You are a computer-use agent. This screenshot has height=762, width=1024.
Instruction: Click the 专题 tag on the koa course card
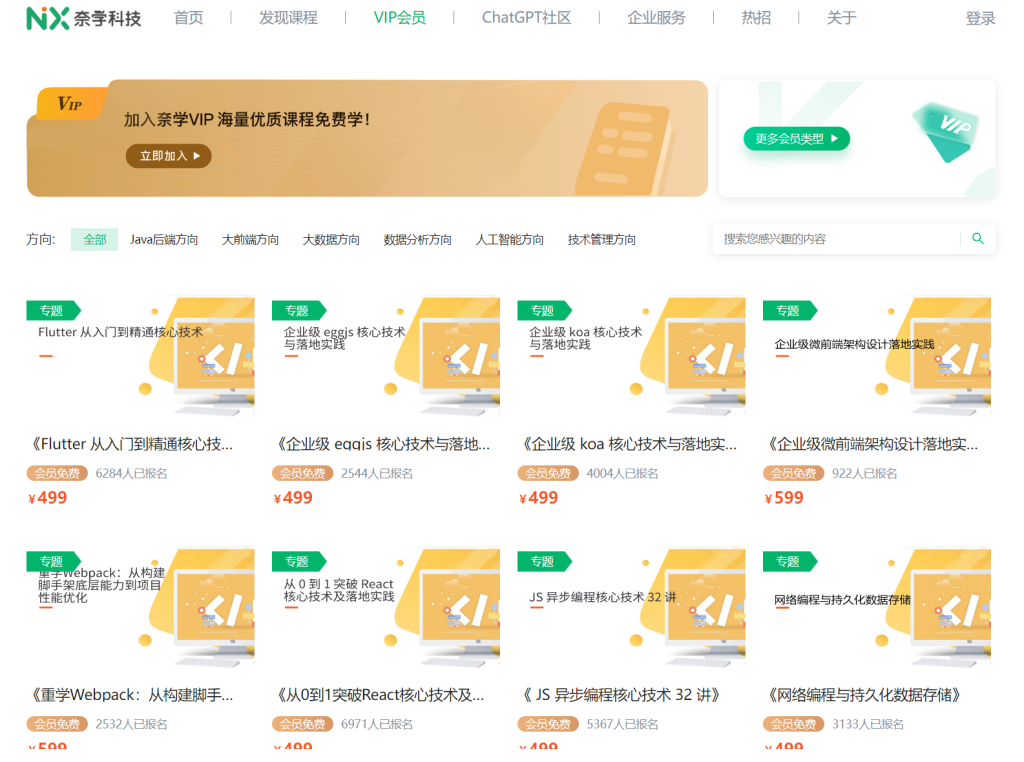(544, 310)
